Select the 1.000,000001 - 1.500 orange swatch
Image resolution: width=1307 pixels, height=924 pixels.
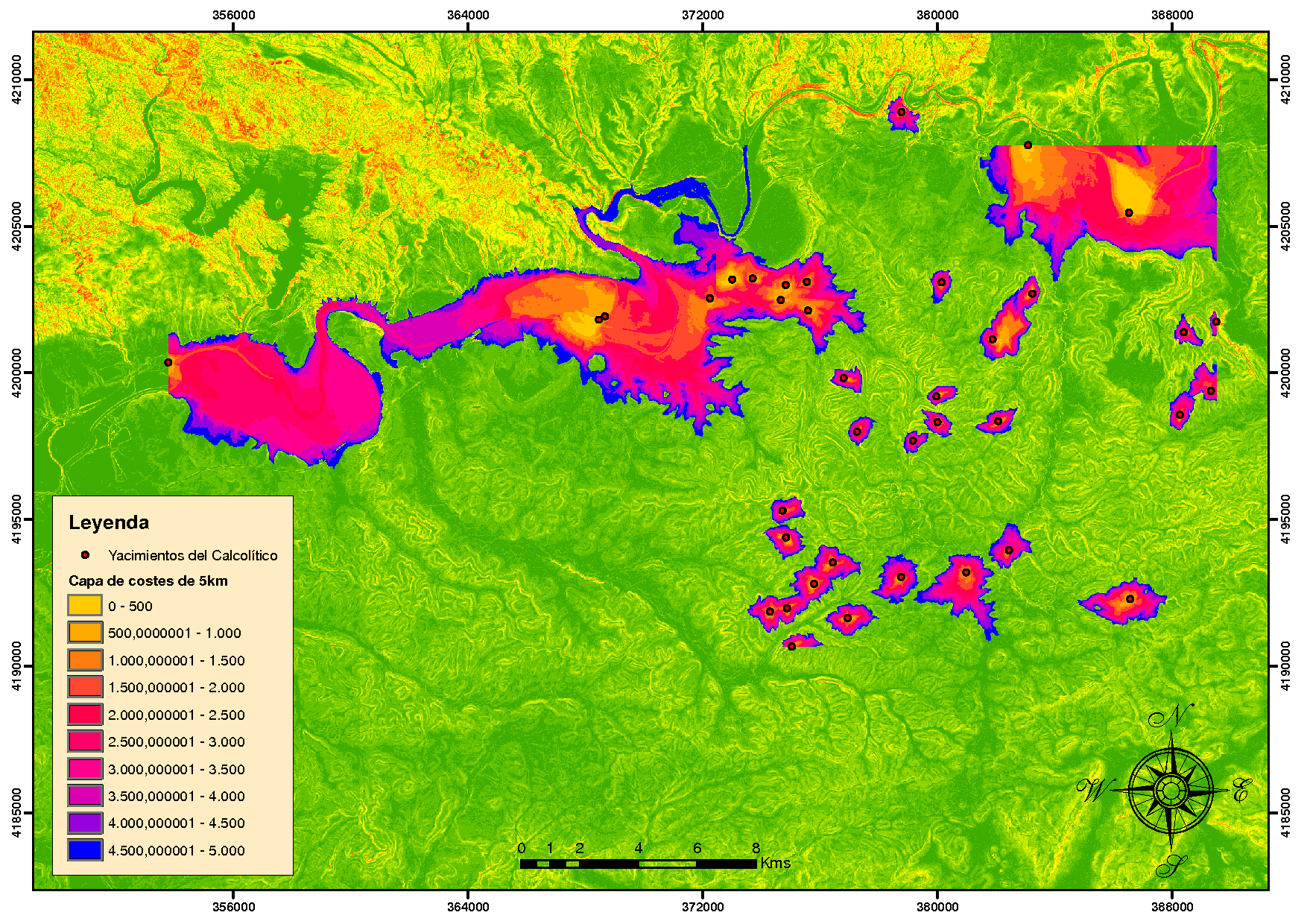click(x=85, y=660)
